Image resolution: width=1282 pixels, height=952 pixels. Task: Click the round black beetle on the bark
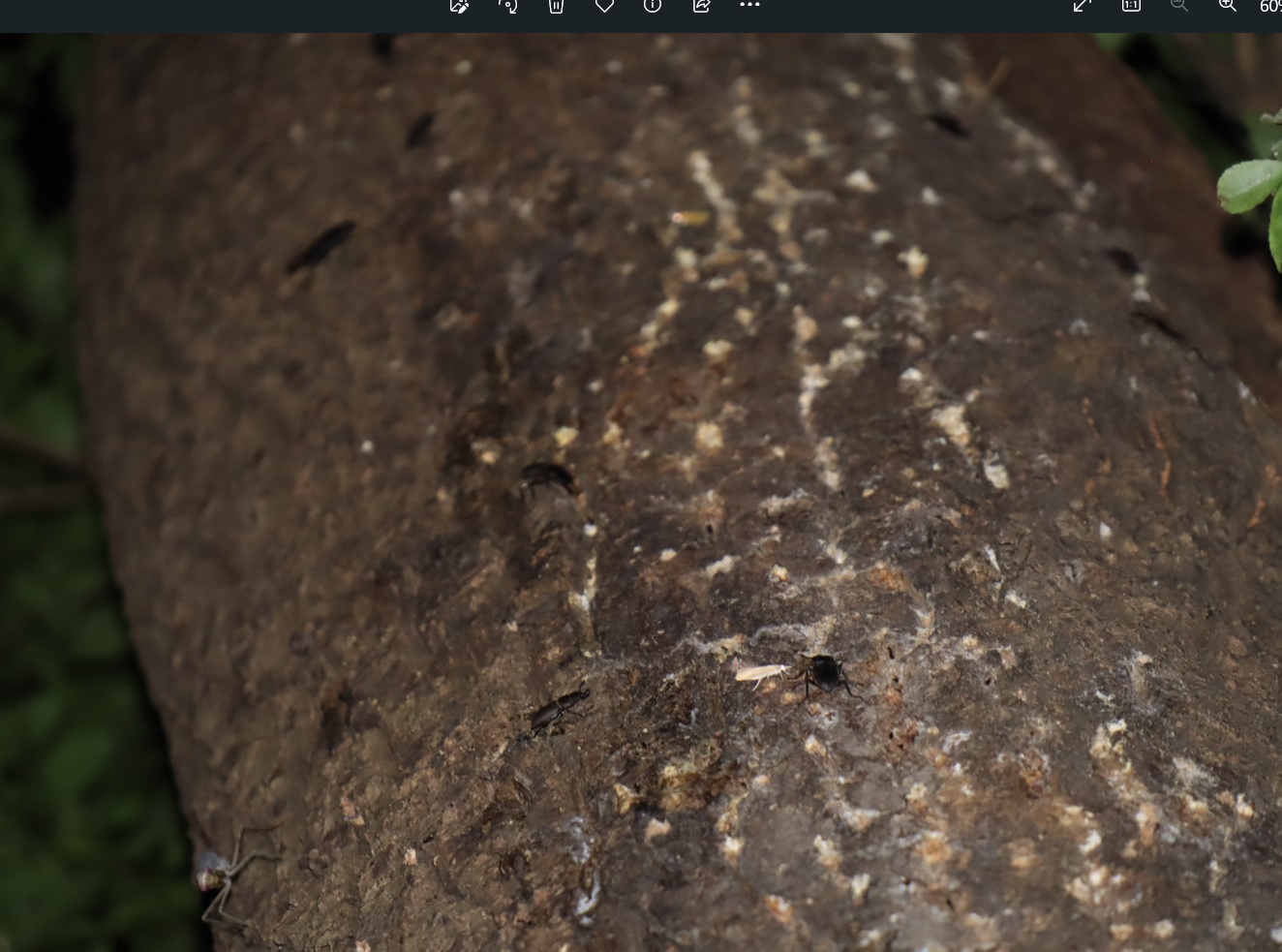tap(824, 673)
